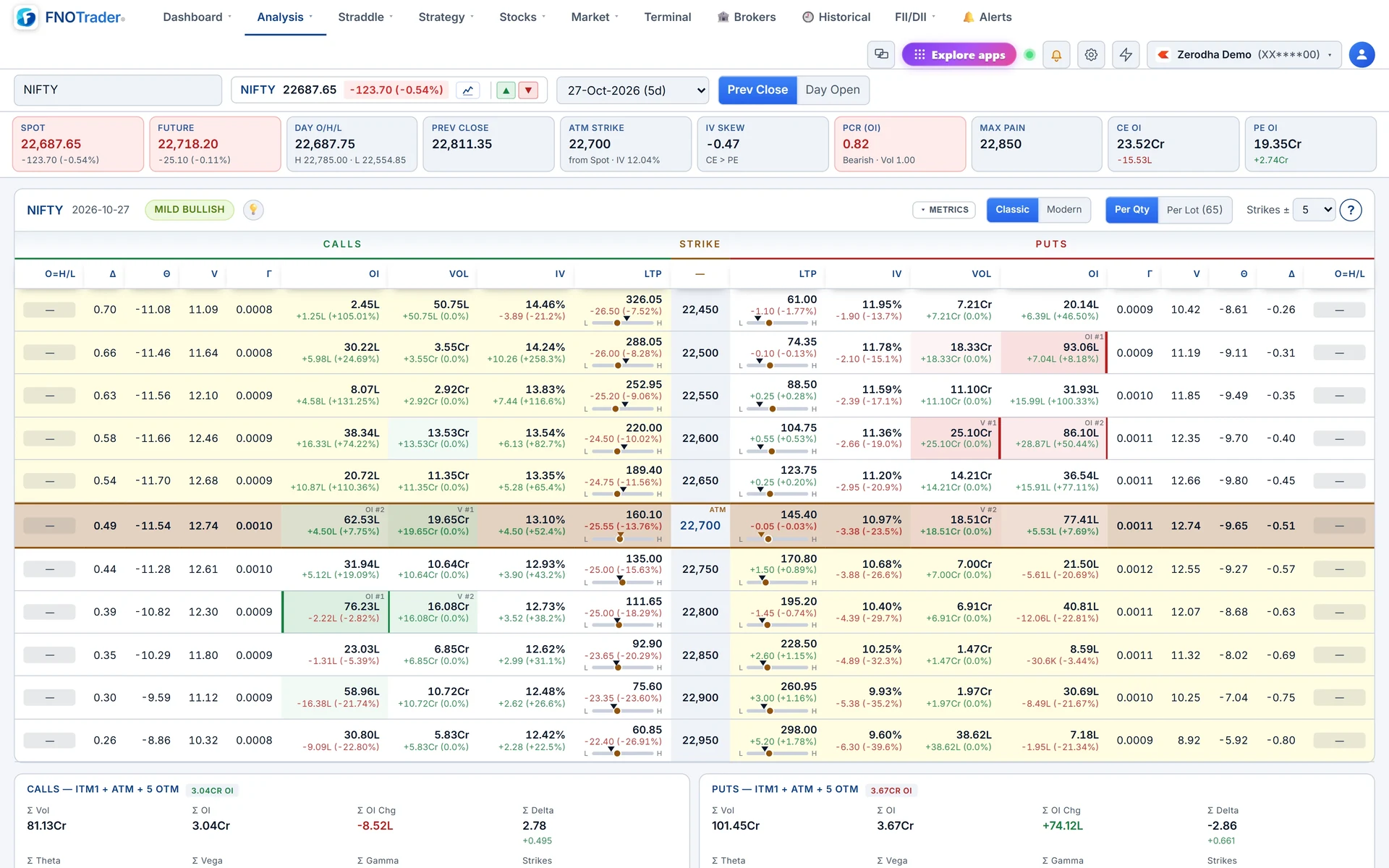Click the MILD BULLISH badge
Viewport: 1389px width, 868px height.
[190, 210]
